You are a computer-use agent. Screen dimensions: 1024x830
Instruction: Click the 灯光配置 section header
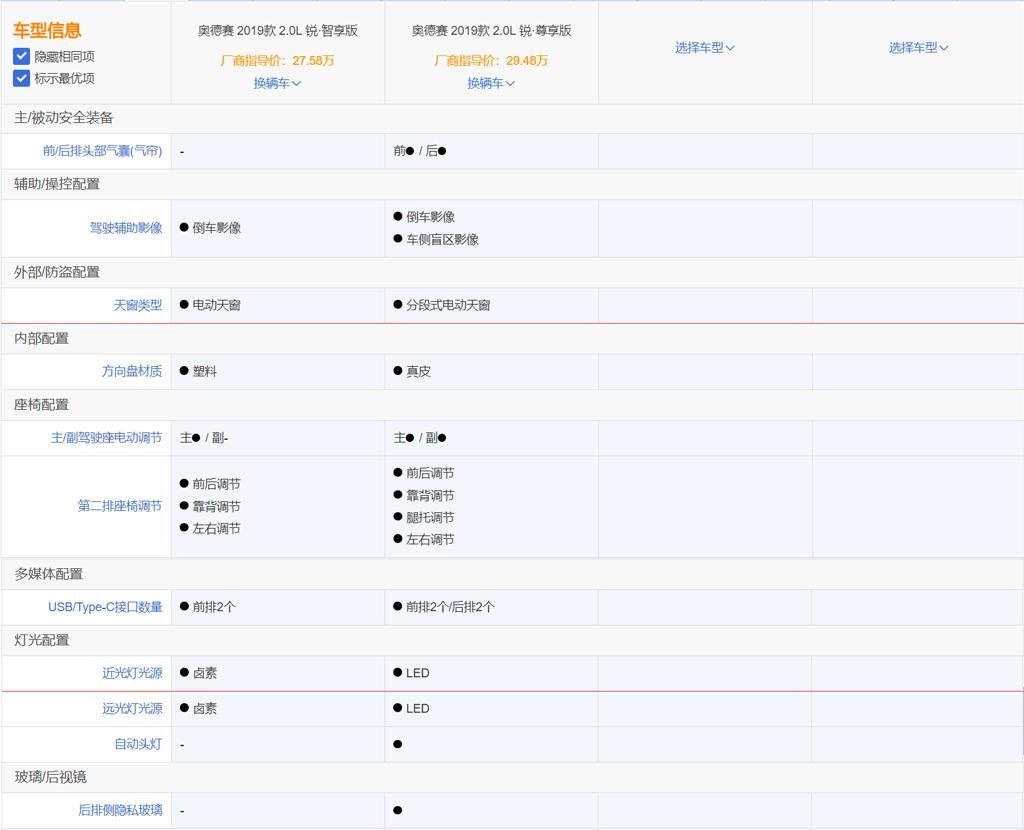41,640
